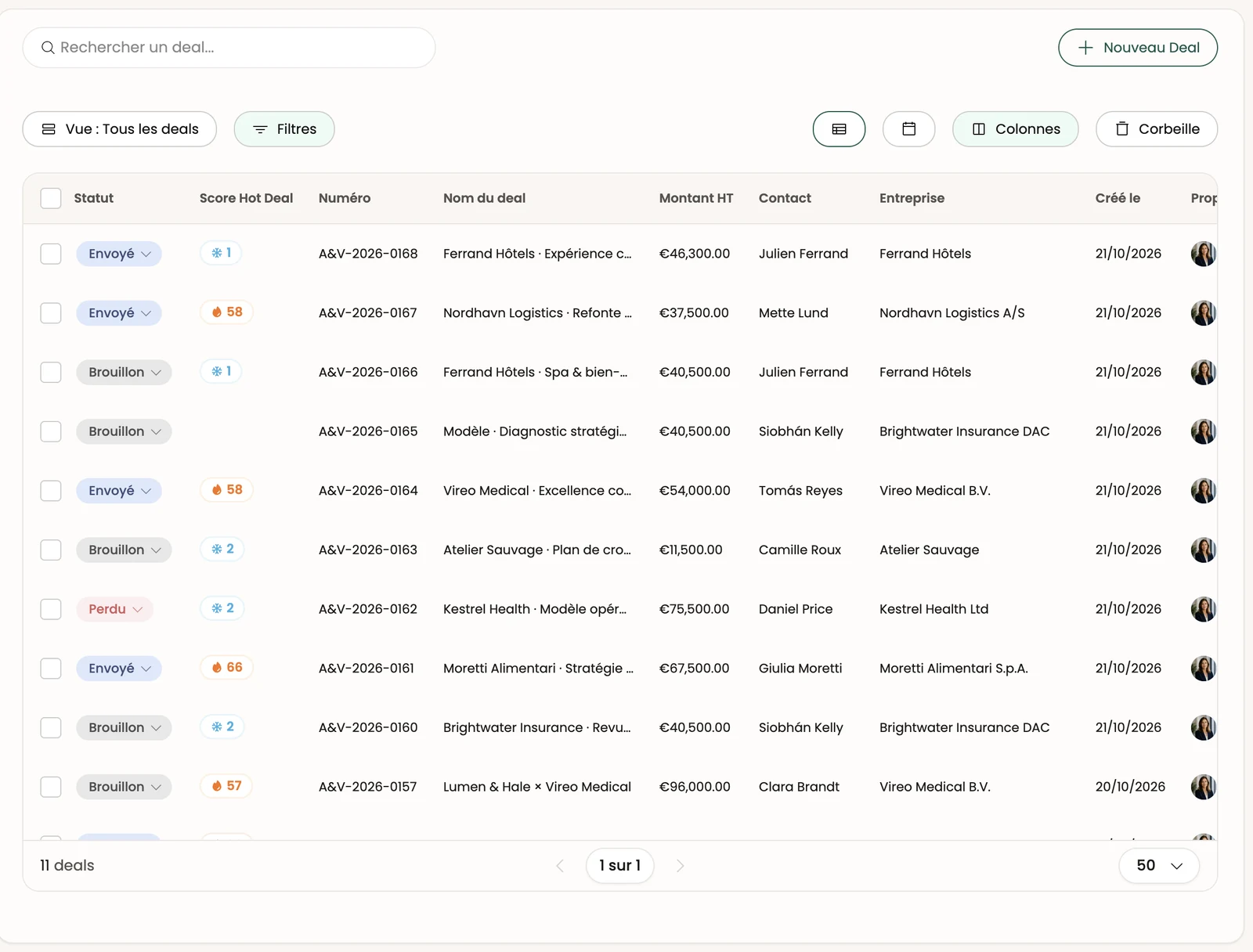Click the hot score 58 badge for A&V-2026-0167
This screenshot has width=1253, height=952.
tap(227, 312)
